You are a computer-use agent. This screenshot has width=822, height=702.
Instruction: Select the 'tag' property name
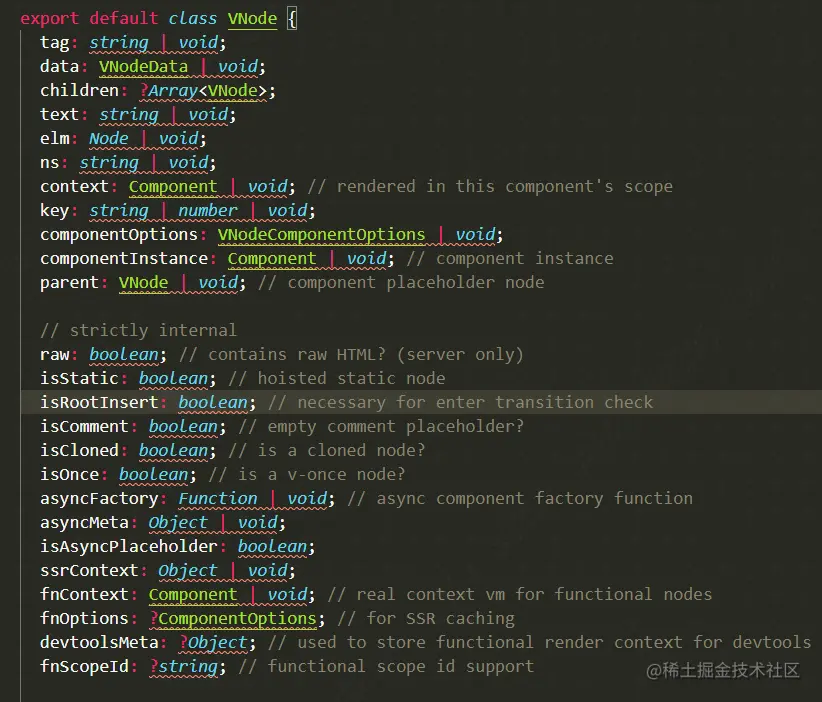click(55, 42)
